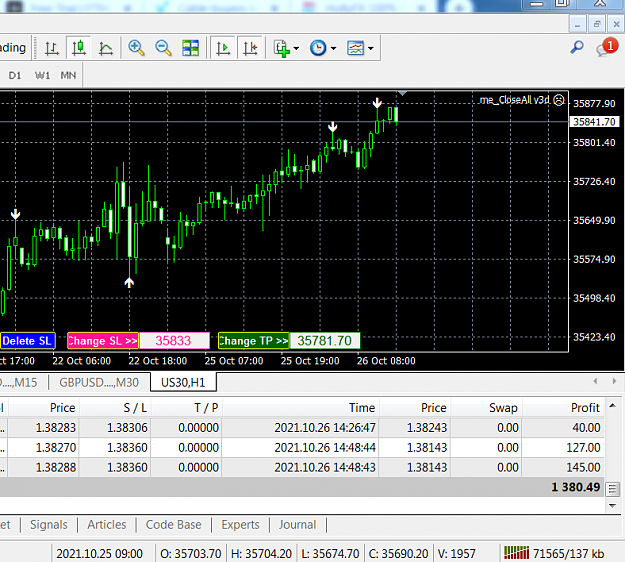Open the search magnifier icon
Screen dimensions: 625x562
(x=577, y=48)
